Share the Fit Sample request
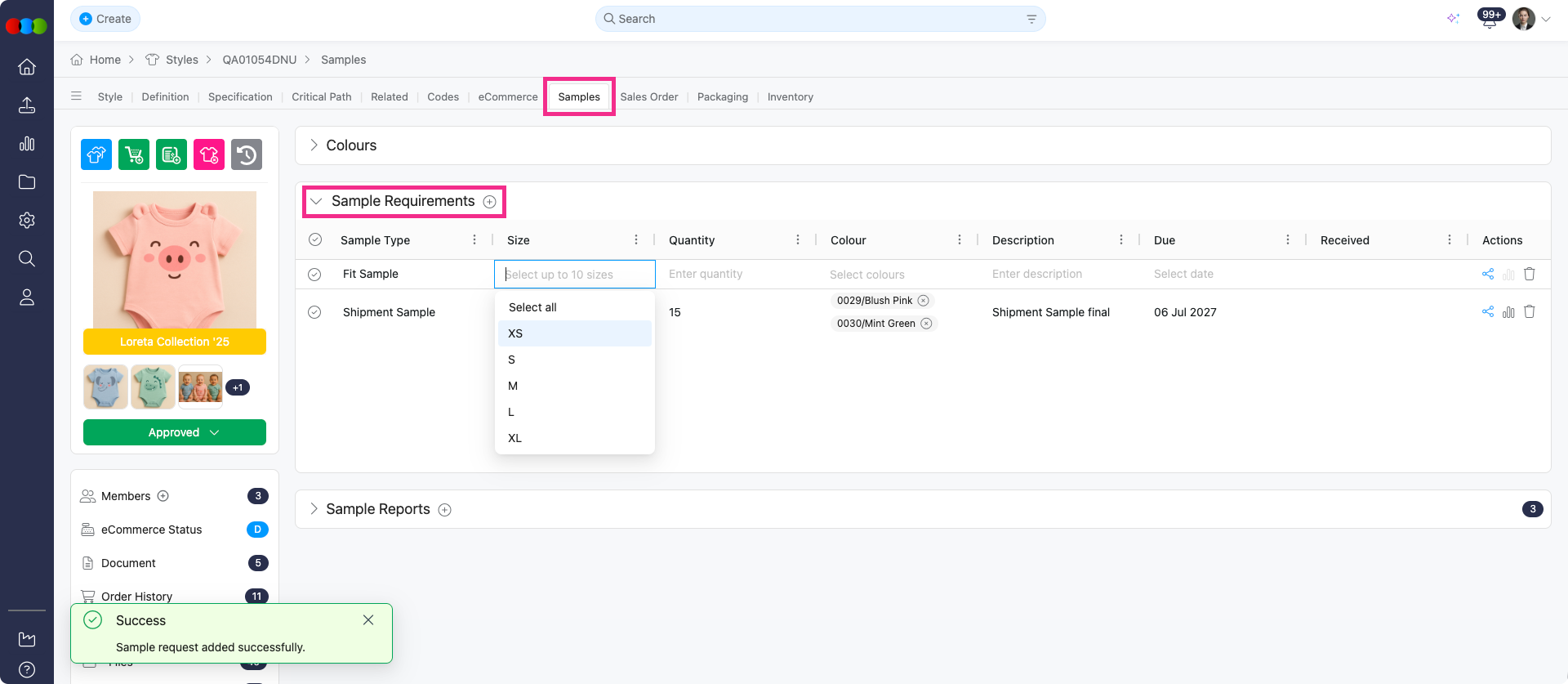The image size is (1568, 684). 1487,274
